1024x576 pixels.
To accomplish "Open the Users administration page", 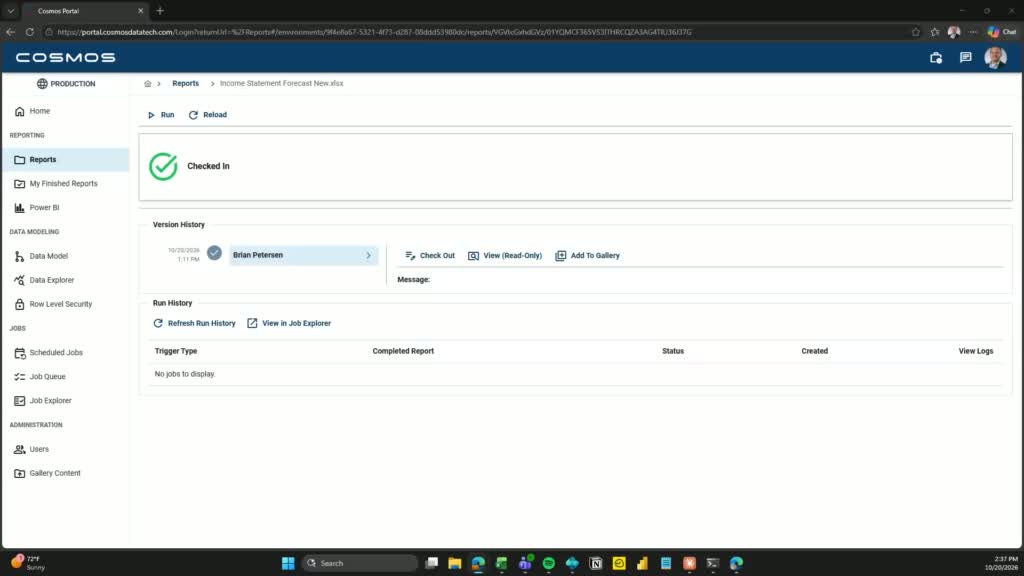I will pos(31,449).
